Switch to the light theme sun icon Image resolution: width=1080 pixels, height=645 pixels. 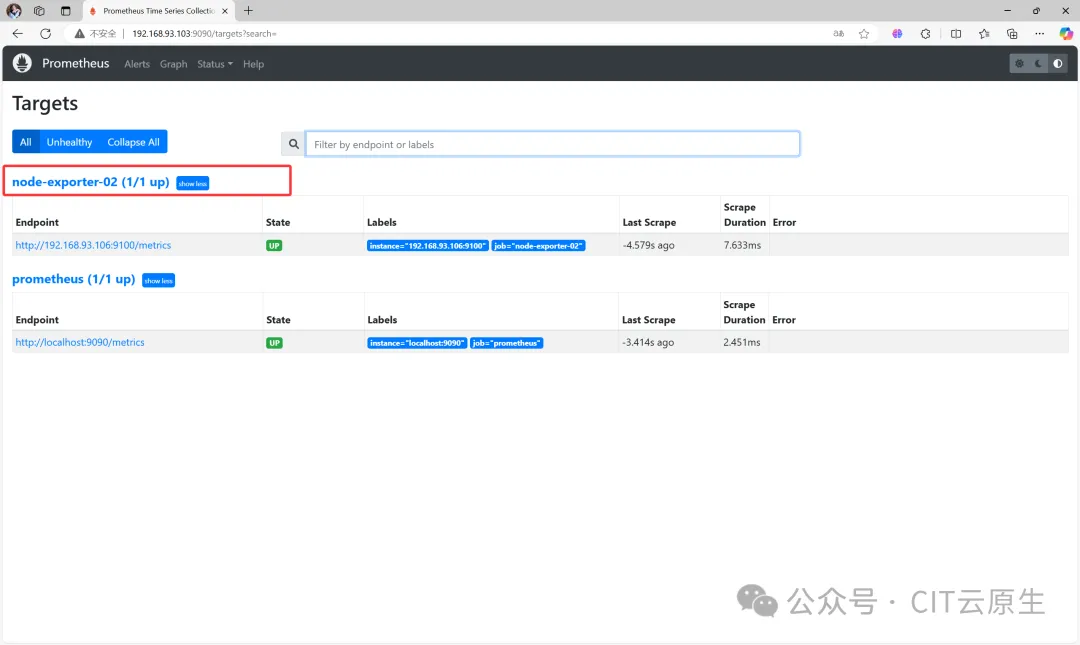pos(1019,63)
